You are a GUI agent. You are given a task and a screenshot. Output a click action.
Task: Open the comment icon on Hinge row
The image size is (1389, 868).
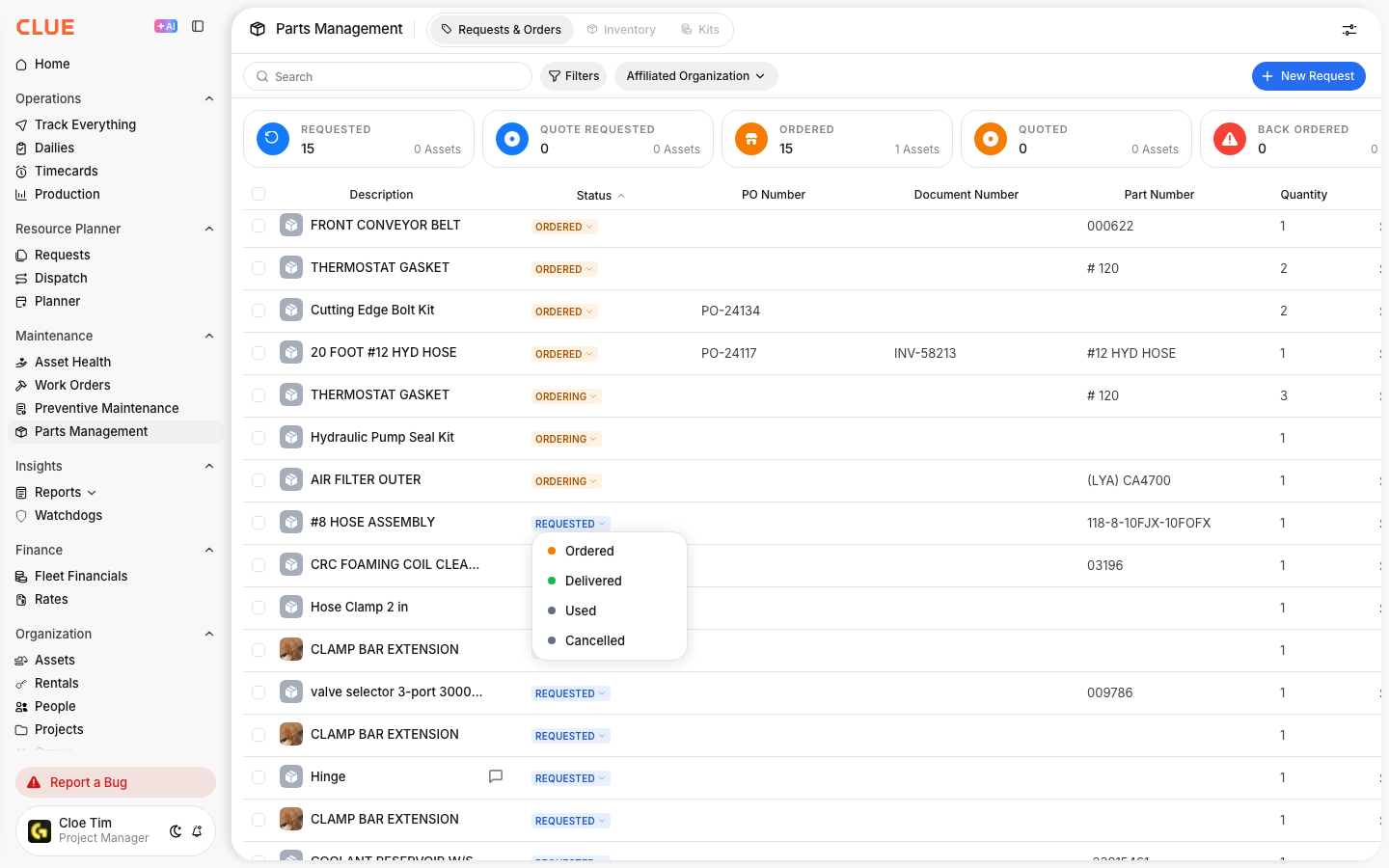pos(496,776)
